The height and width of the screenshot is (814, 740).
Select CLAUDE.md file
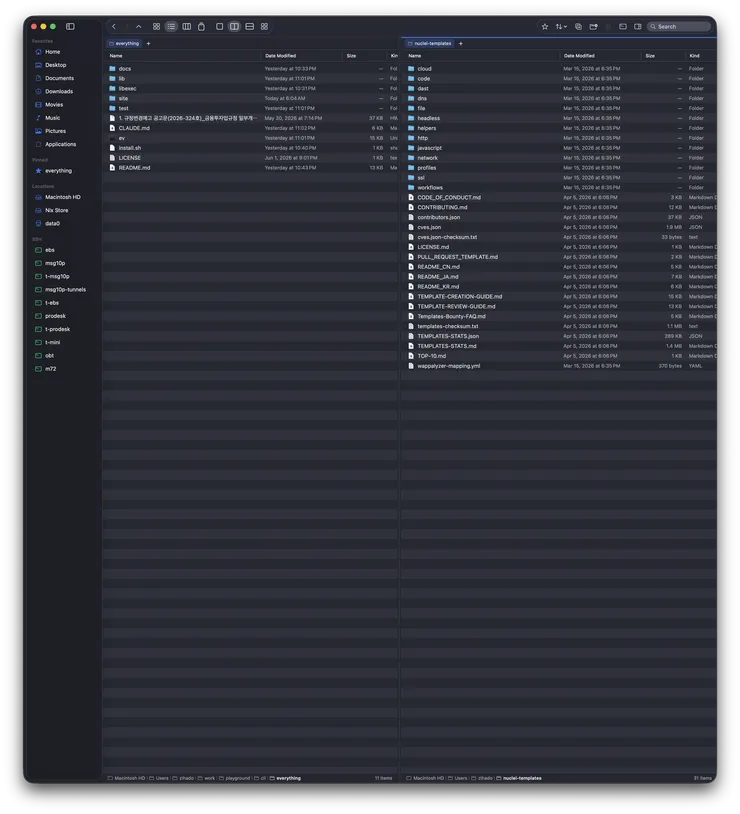point(251,128)
